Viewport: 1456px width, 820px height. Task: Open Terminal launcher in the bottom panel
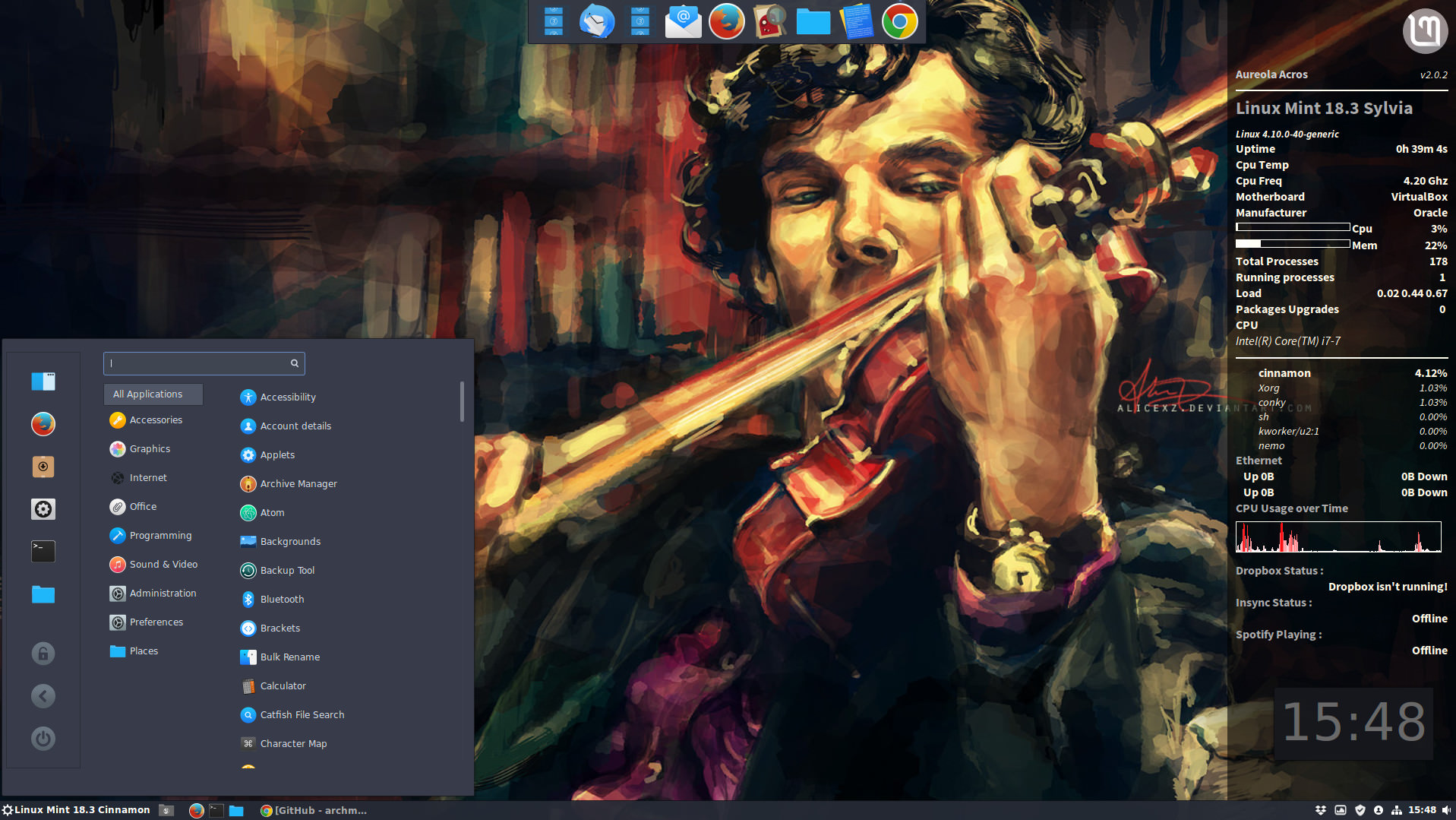[x=216, y=811]
